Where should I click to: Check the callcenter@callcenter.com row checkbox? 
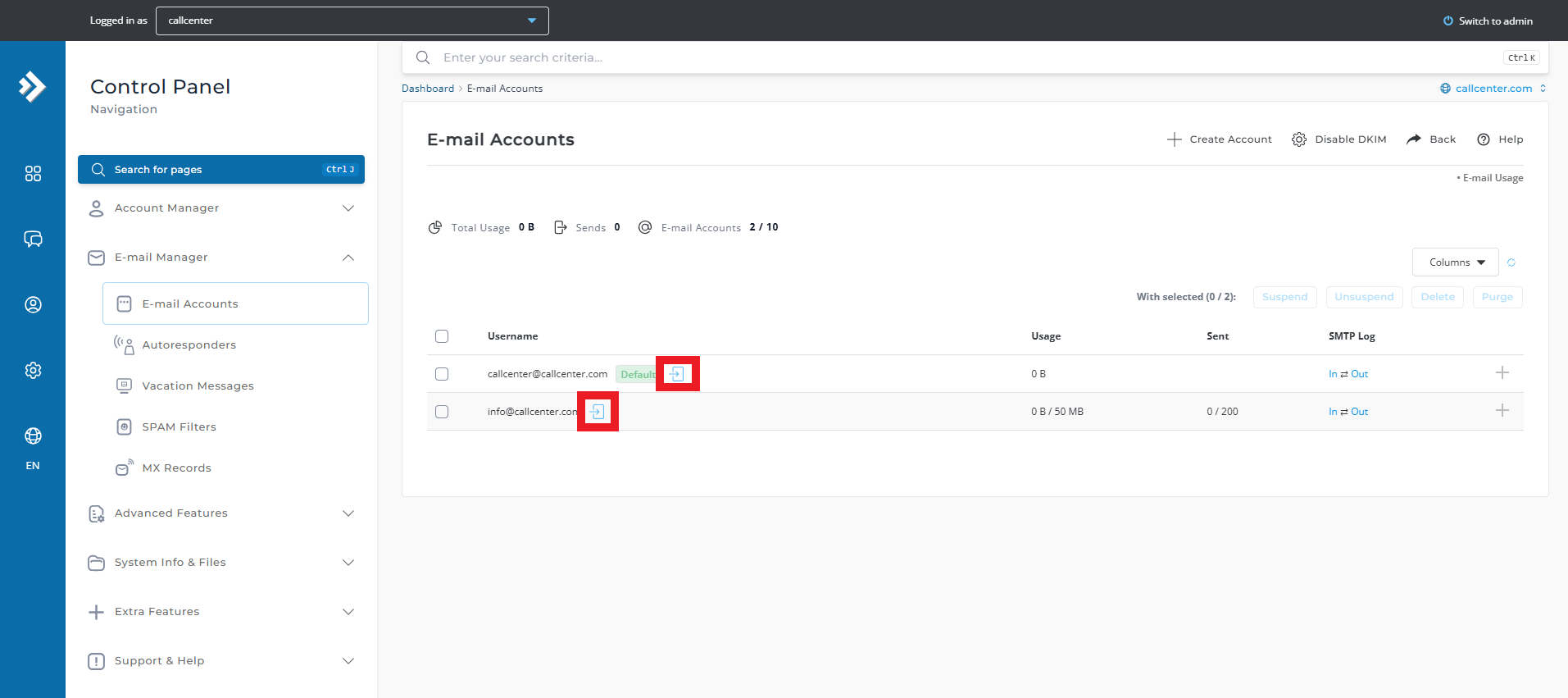(442, 374)
